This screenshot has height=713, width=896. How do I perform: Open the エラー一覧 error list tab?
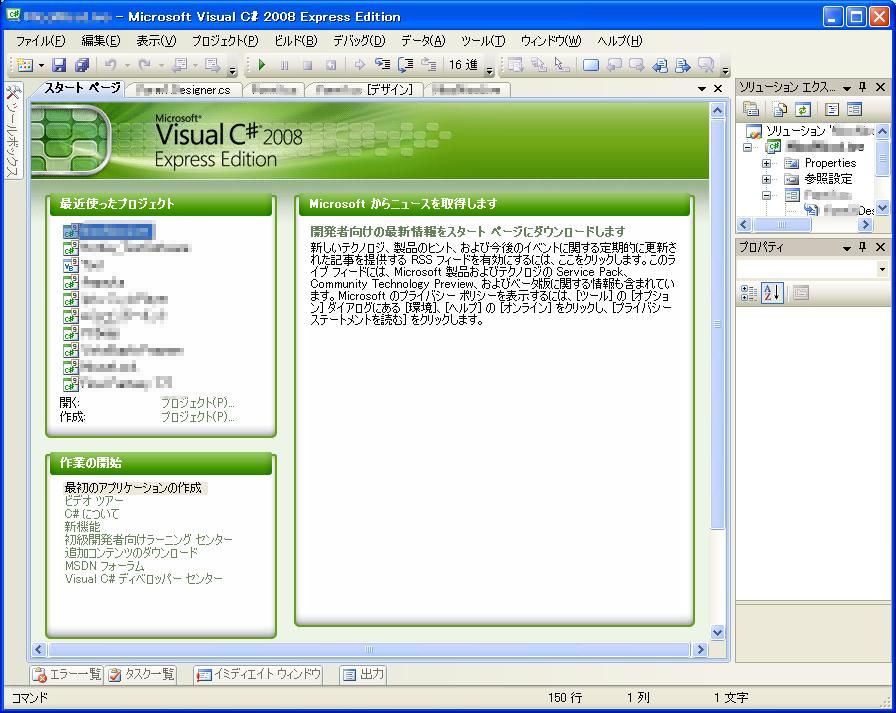tap(67, 674)
